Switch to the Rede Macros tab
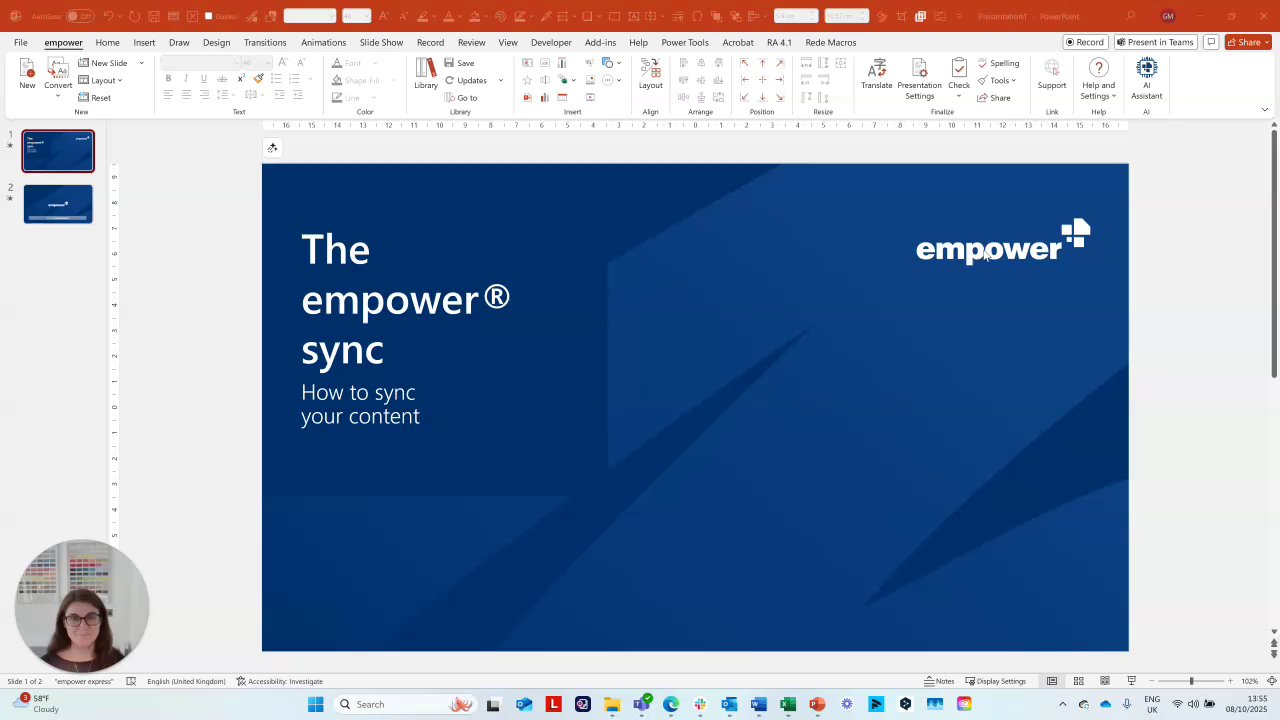The image size is (1280, 720). tap(831, 42)
